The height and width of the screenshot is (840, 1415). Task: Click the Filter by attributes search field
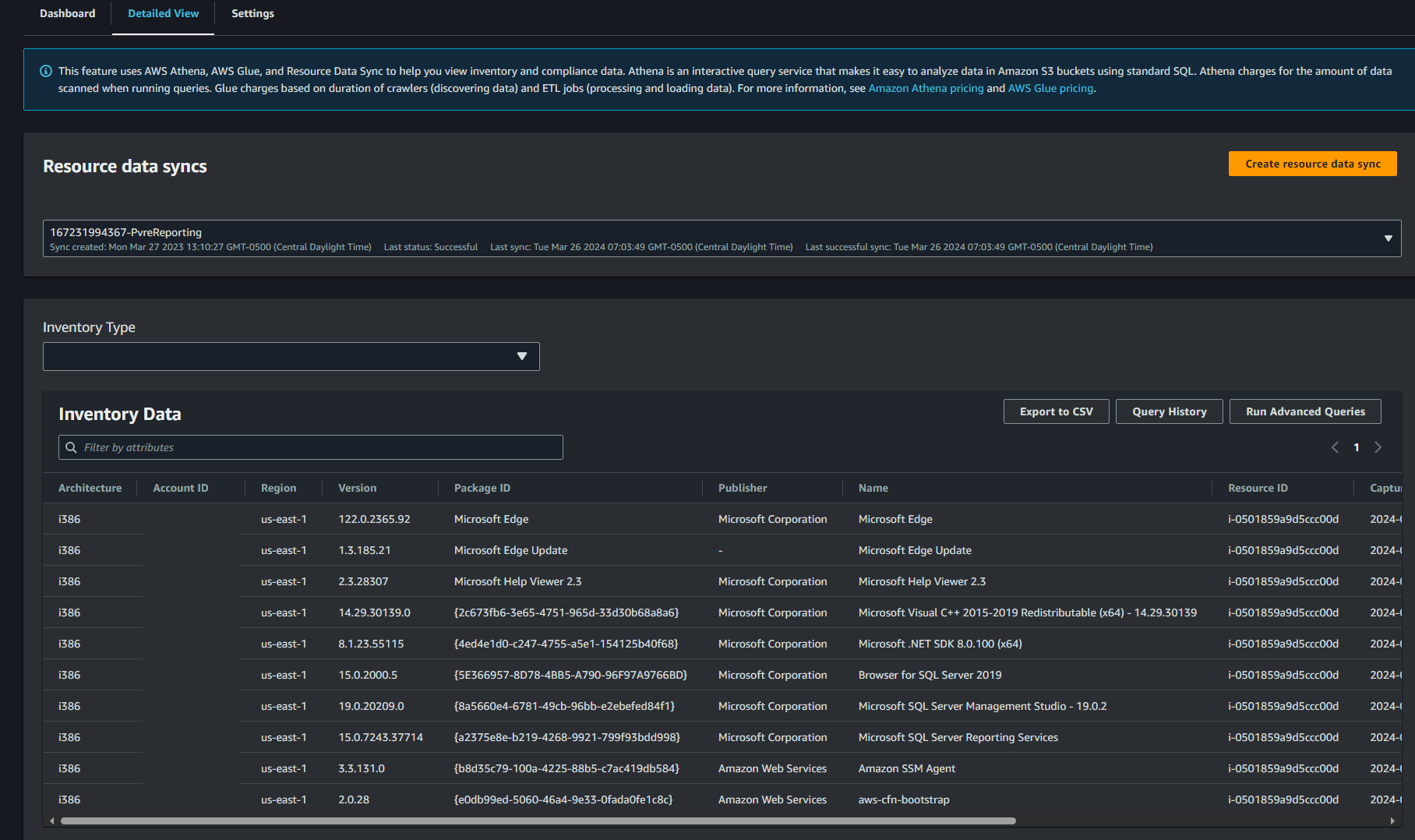click(311, 447)
